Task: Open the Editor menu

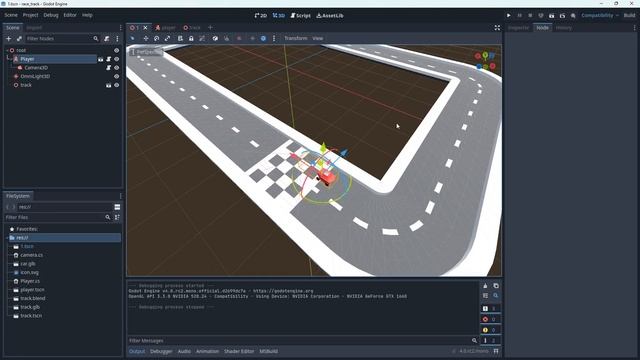Action: click(x=70, y=15)
